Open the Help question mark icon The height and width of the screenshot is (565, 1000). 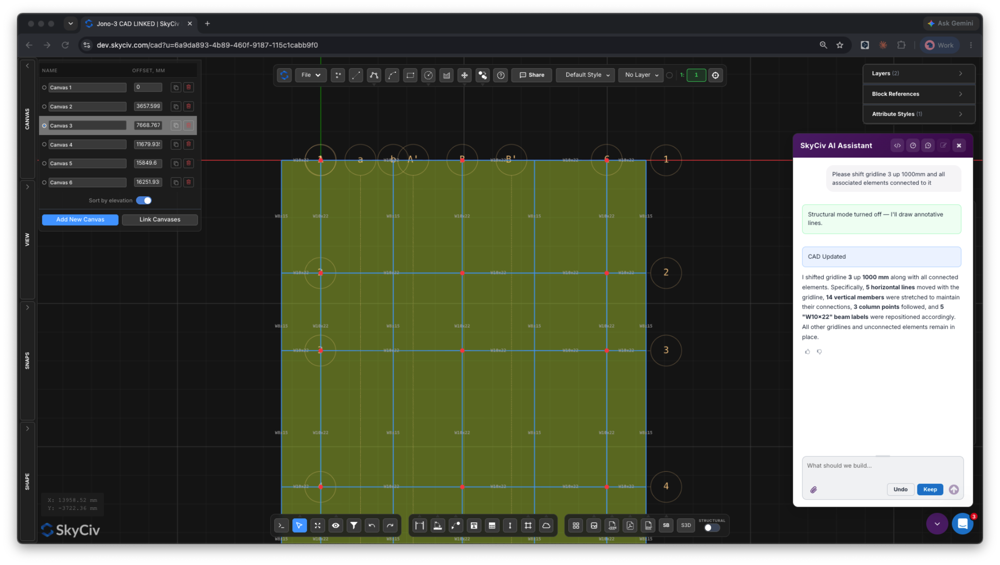(501, 75)
